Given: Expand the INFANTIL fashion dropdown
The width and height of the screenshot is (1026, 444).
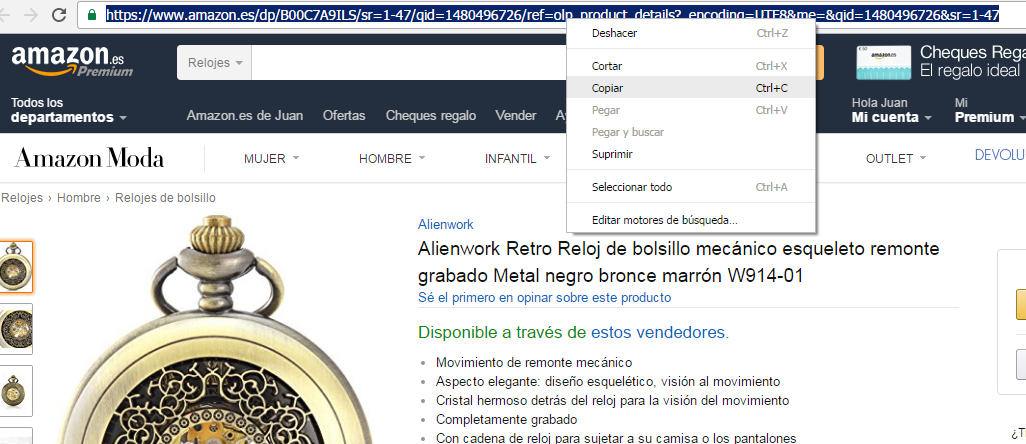Looking at the screenshot, I should pyautogui.click(x=517, y=158).
